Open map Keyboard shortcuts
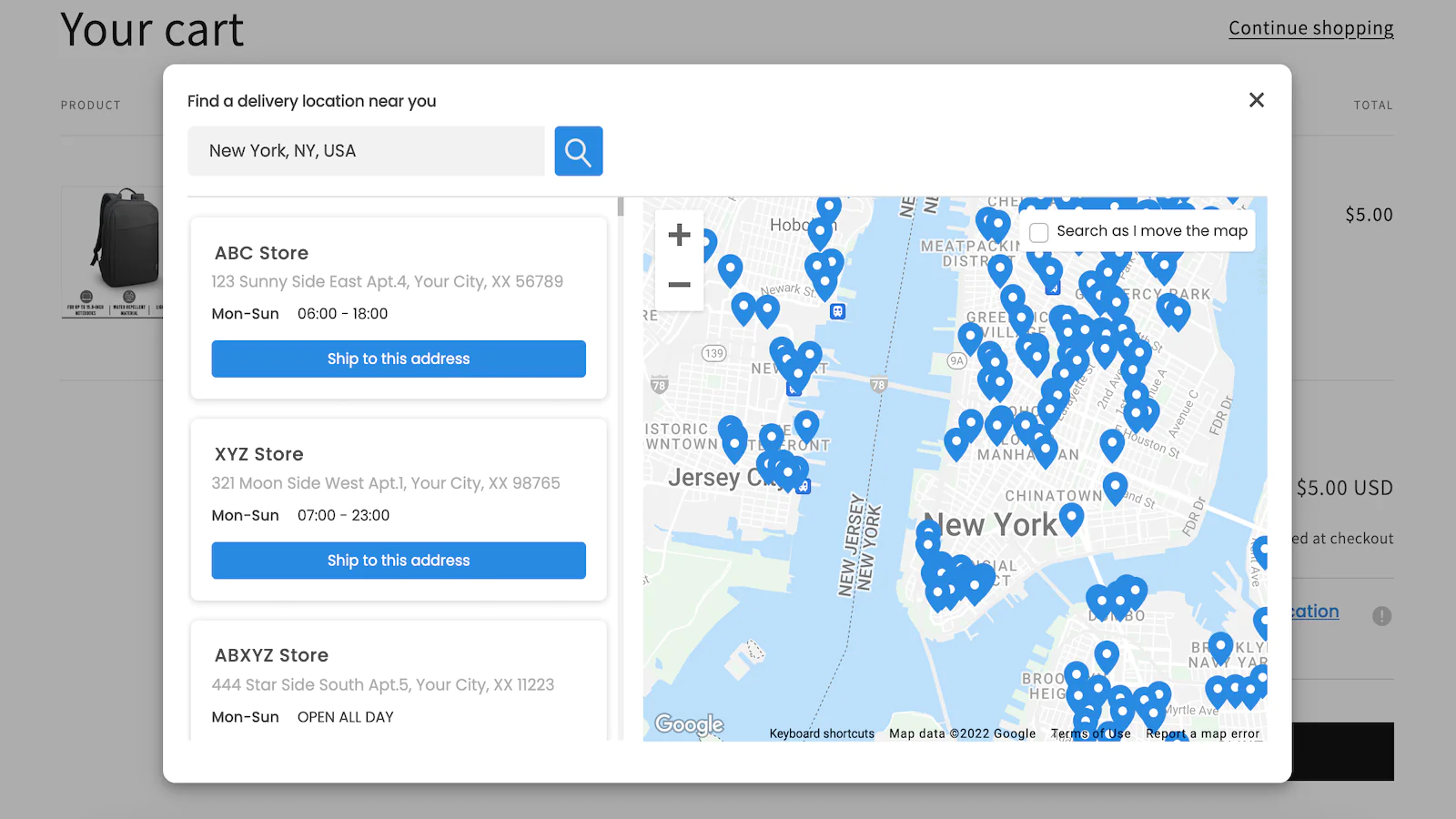The image size is (1456, 819). [822, 733]
